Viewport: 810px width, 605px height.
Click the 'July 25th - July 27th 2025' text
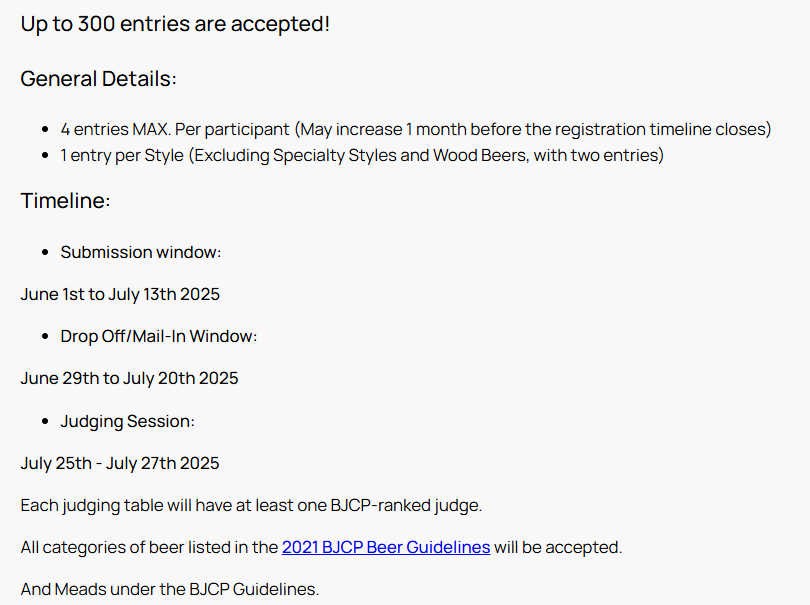click(120, 463)
